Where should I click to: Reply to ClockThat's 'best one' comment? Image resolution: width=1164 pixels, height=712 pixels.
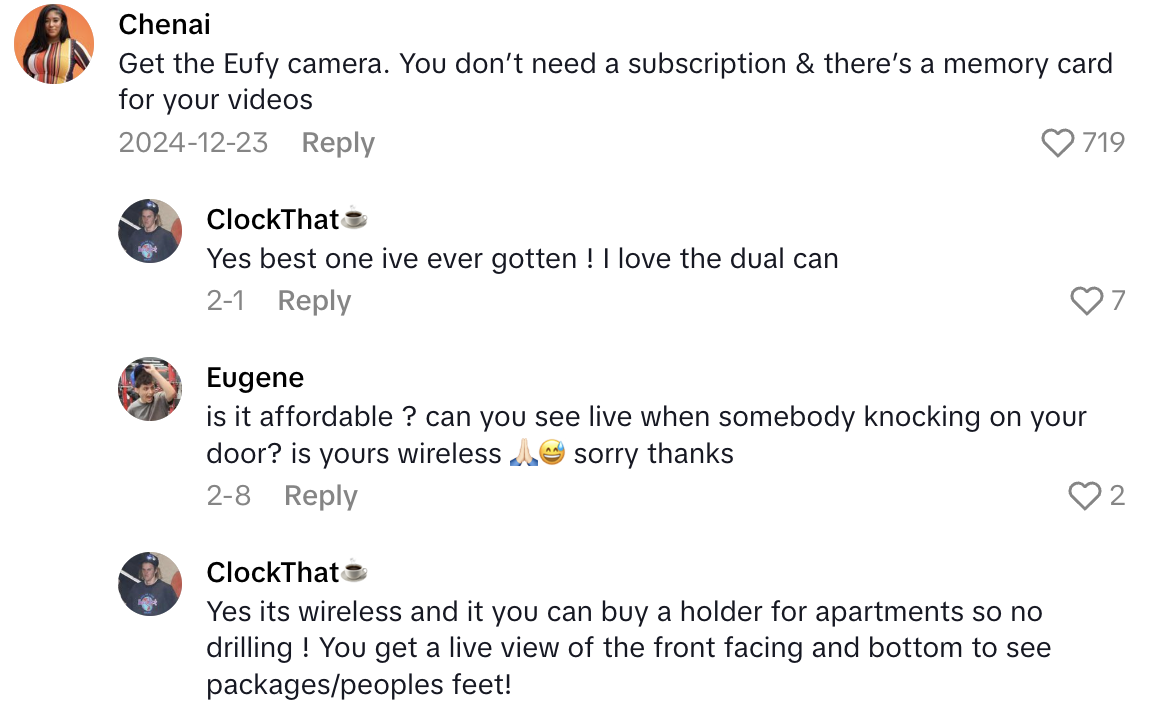coord(314,301)
